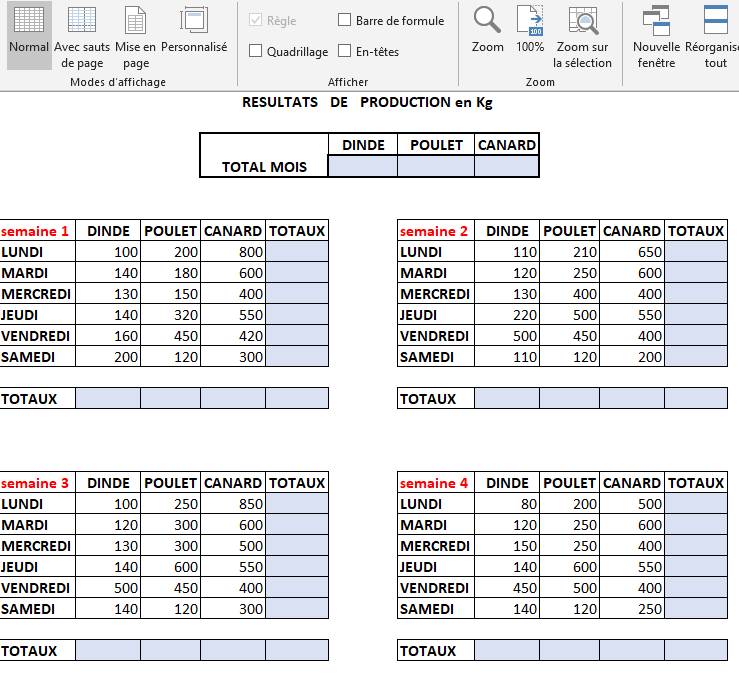Viewport: 739px width, 677px height.
Task: Click the semaine 3 header cell
Action: pyautogui.click(x=36, y=483)
